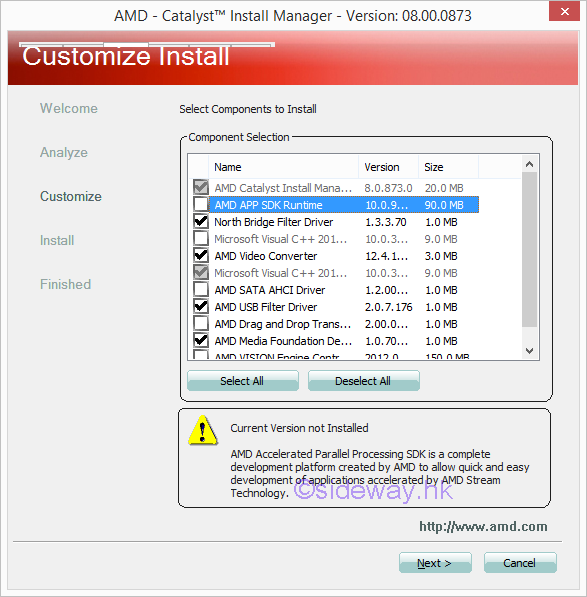Check AMD Drag and Drop Transcoding box
This screenshot has width=587, height=597.
(x=201, y=324)
